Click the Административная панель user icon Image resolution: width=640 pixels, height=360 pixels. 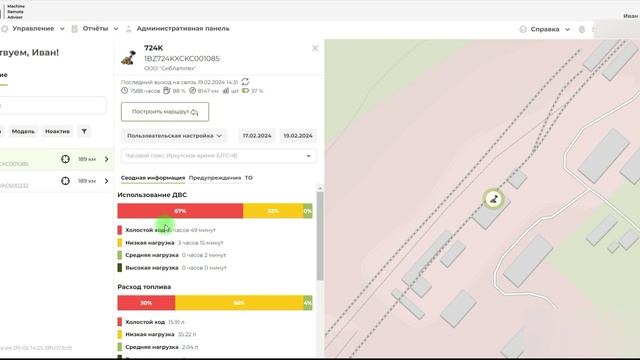point(129,29)
